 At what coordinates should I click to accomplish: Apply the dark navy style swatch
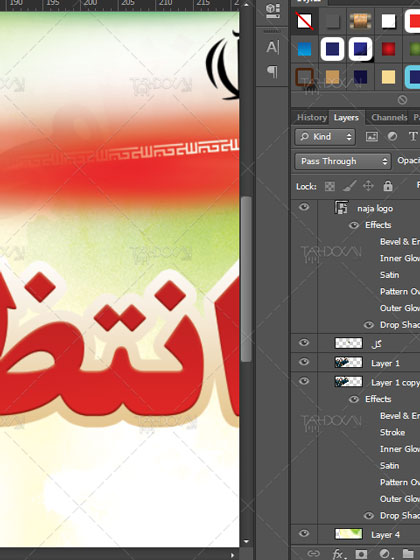(360, 77)
